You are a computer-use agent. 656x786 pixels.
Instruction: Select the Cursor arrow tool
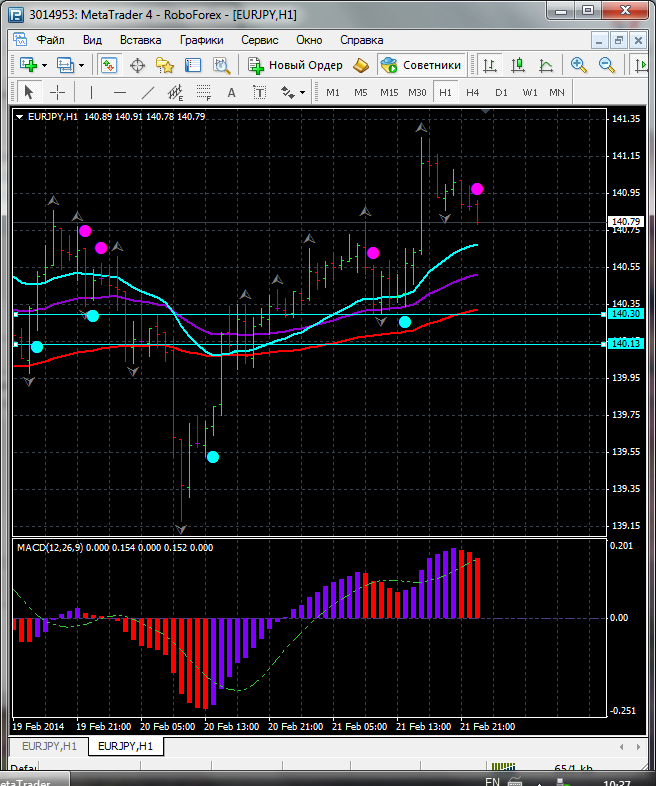[x=29, y=92]
